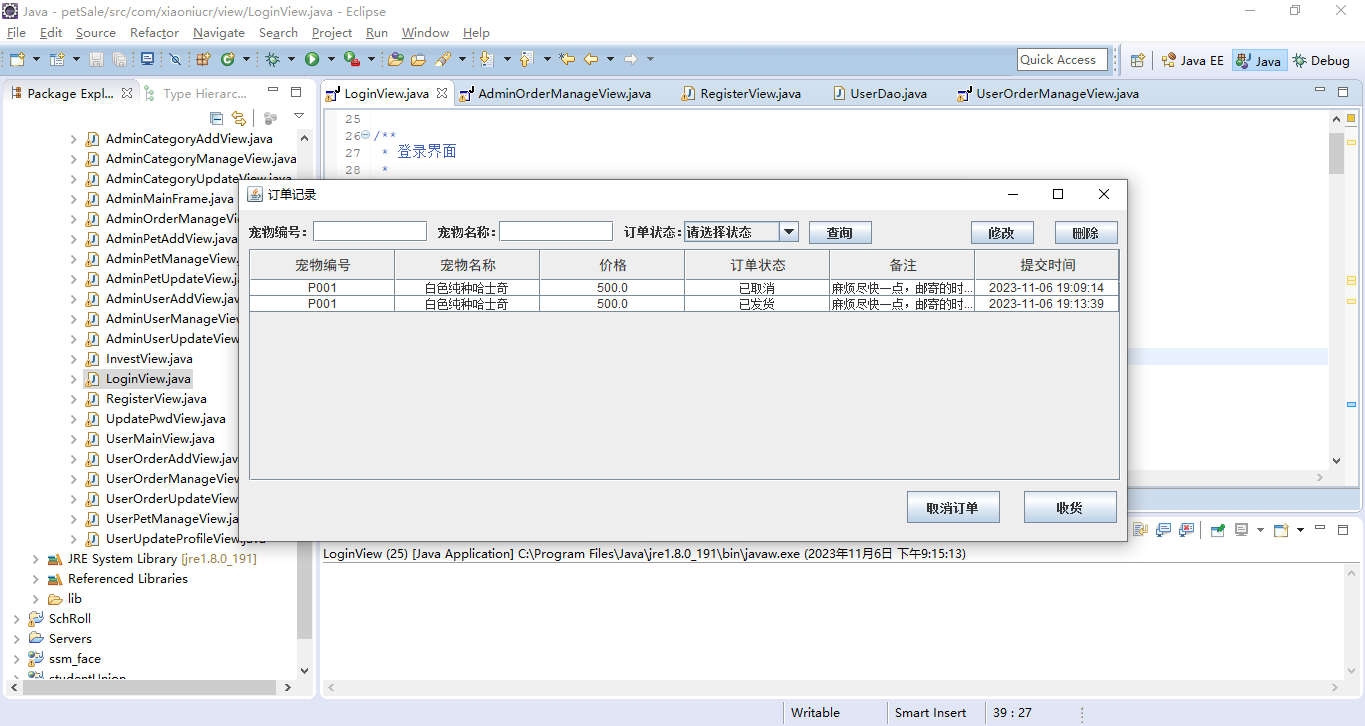
Task: Click the Open Task folder icon
Action: click(x=419, y=60)
